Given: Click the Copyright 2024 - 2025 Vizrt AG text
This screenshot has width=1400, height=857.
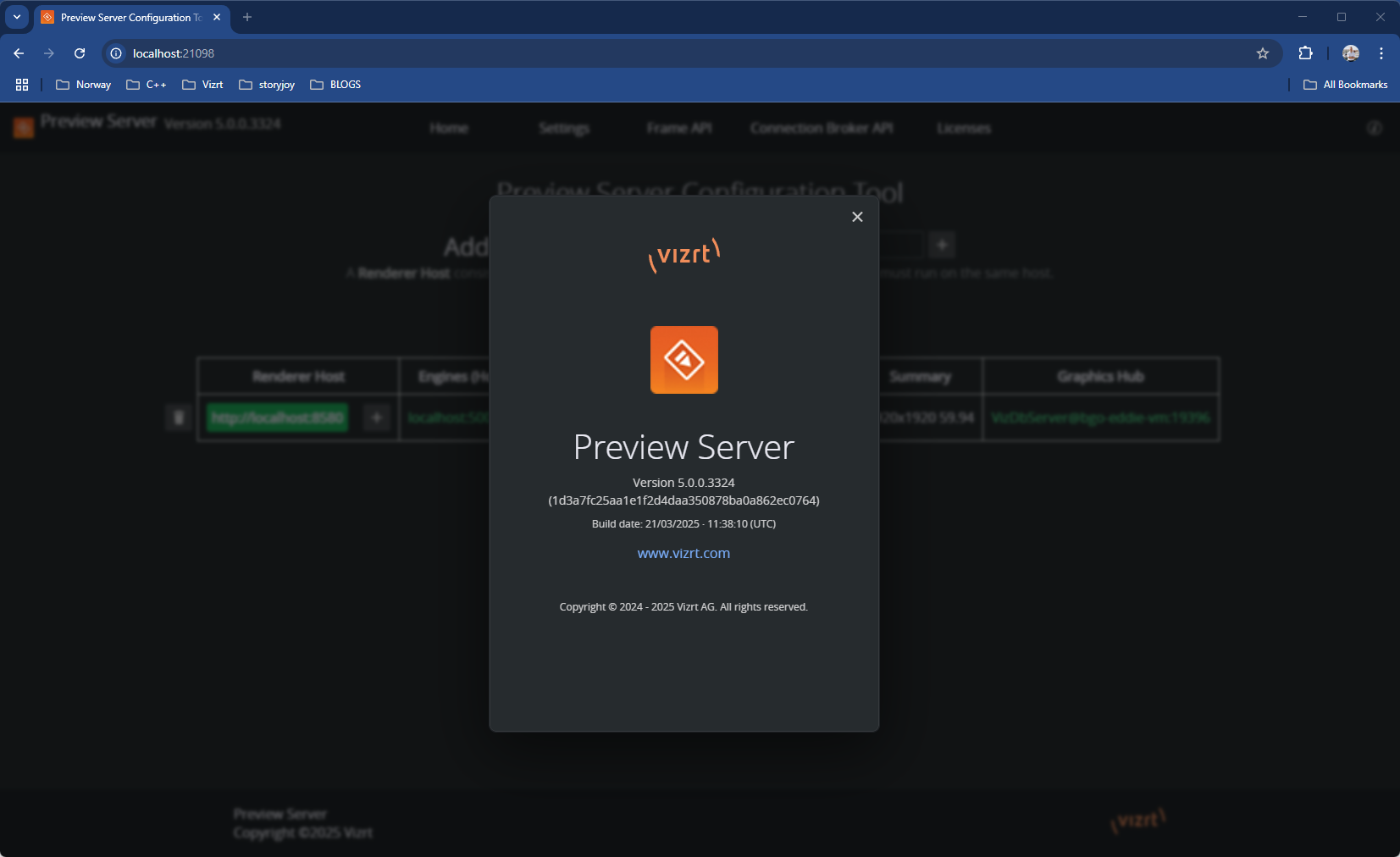Looking at the screenshot, I should coord(683,607).
